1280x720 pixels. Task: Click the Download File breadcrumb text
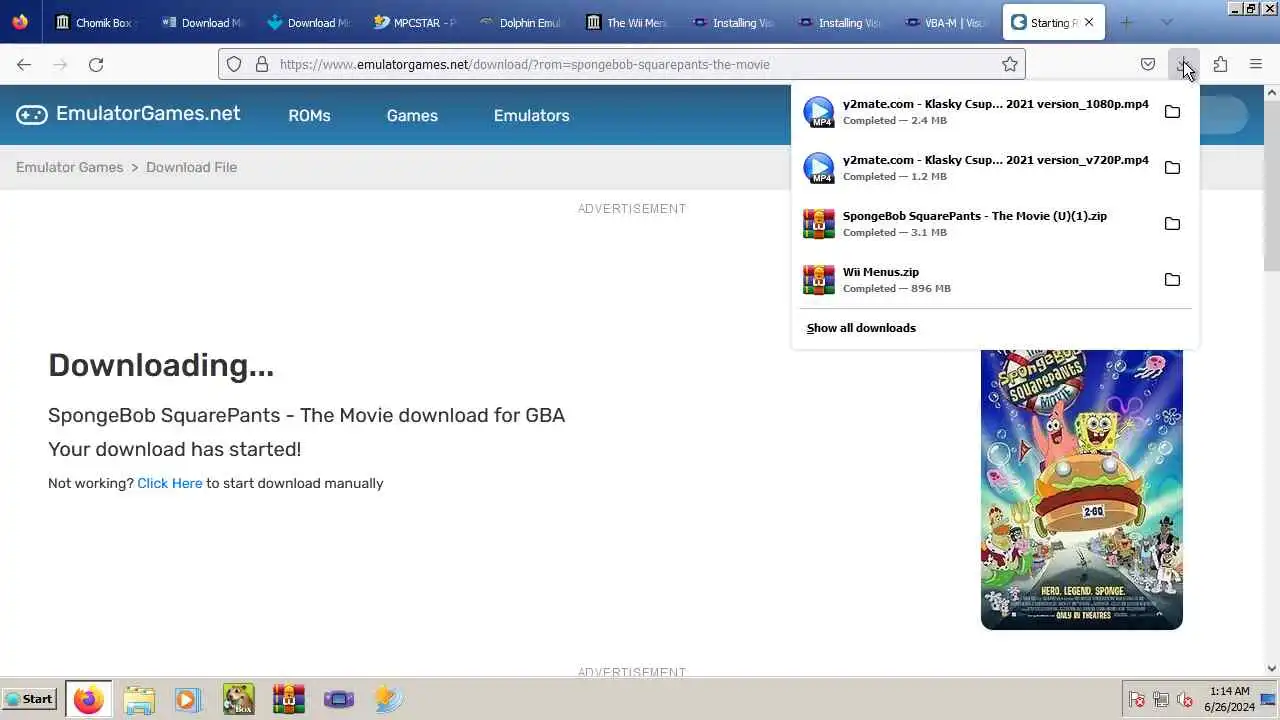191,167
